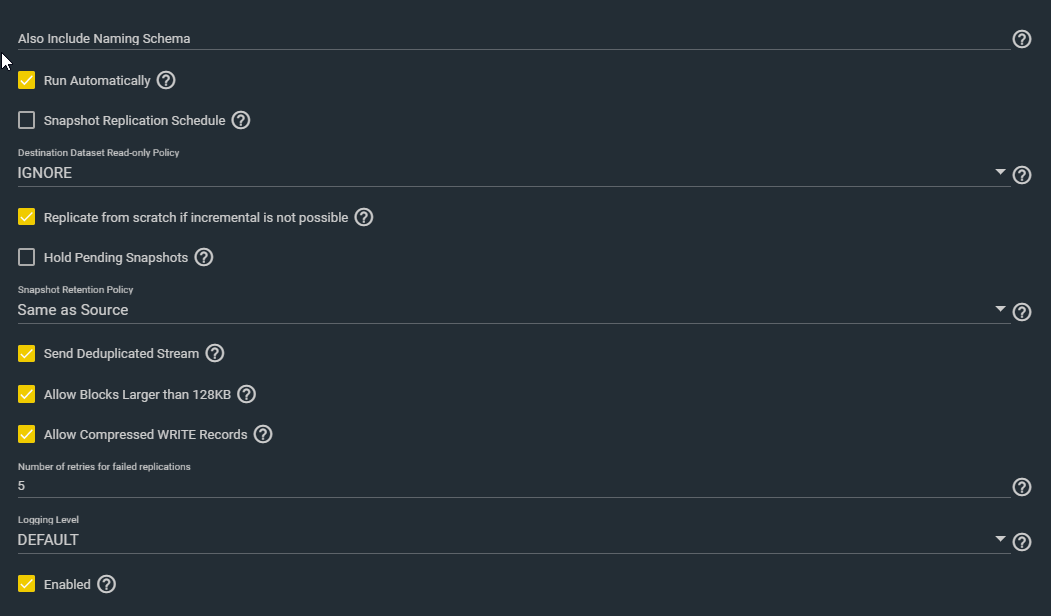Viewport: 1051px width, 616px height.
Task: Tick the Hold Pending Snapshots checkbox
Action: (26, 257)
